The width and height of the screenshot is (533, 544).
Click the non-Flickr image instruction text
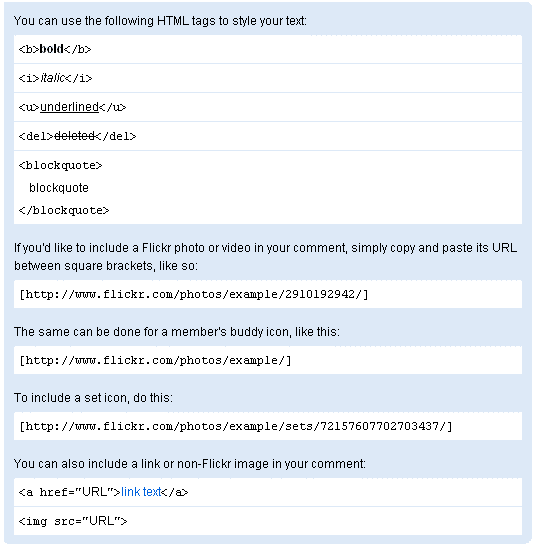[x=190, y=464]
